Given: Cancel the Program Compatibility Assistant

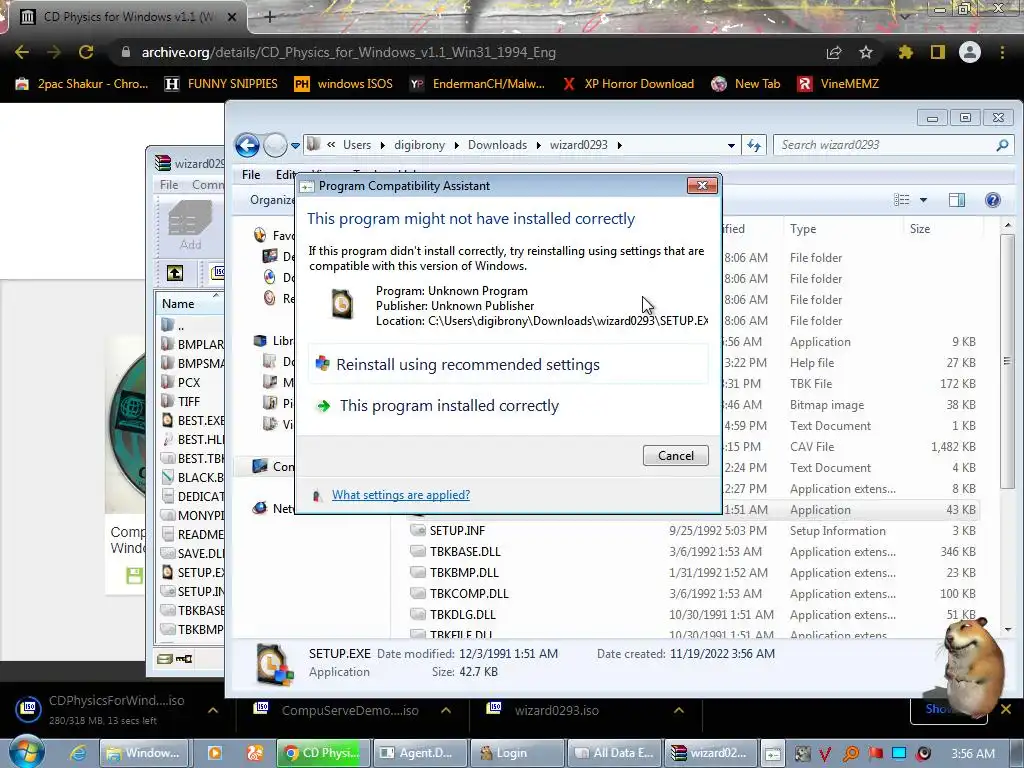Looking at the screenshot, I should [x=675, y=456].
